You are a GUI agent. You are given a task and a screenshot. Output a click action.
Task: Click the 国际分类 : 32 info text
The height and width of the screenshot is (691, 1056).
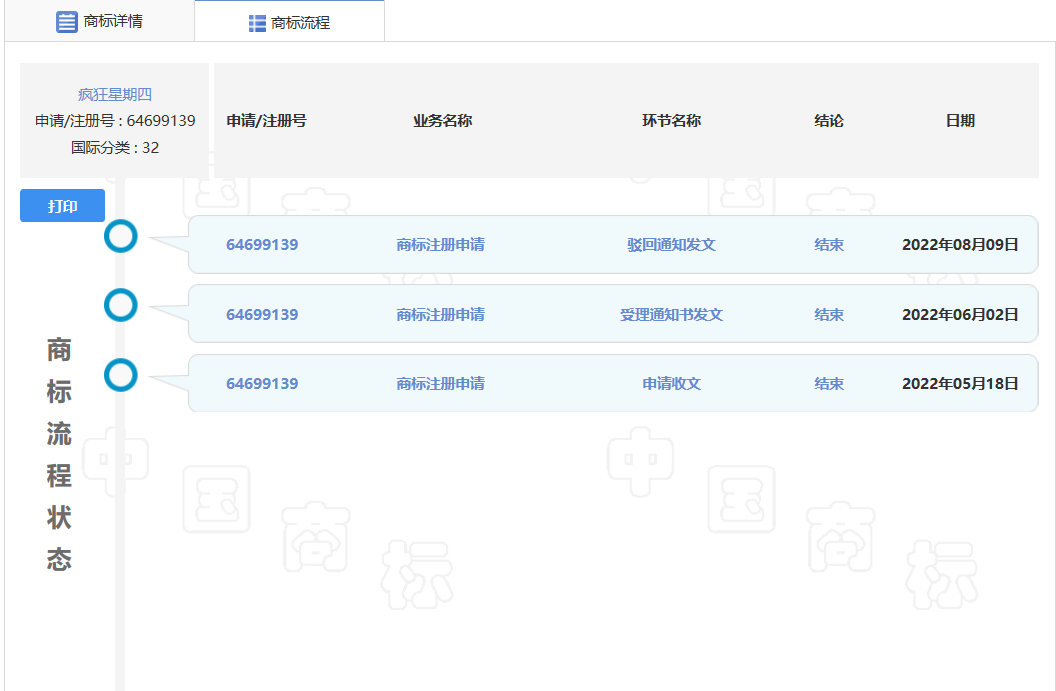click(x=115, y=147)
